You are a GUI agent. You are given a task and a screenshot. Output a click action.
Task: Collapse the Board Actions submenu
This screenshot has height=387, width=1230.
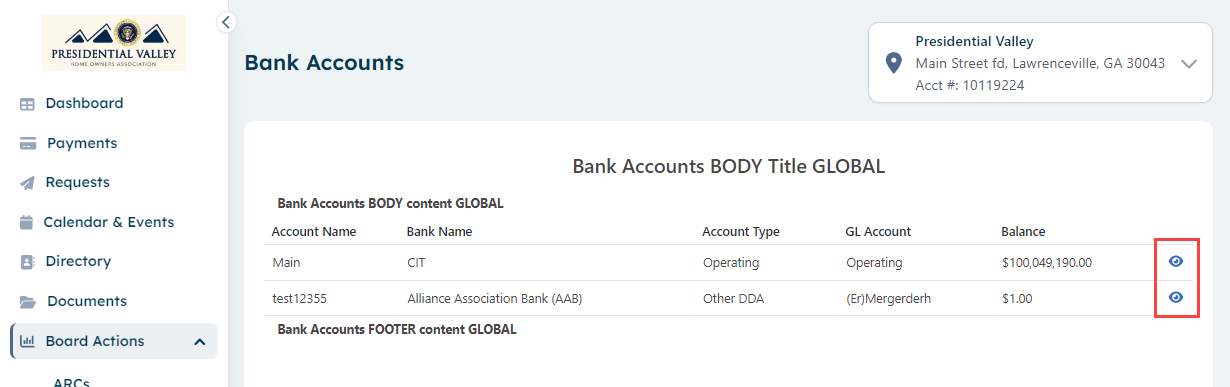(x=199, y=342)
